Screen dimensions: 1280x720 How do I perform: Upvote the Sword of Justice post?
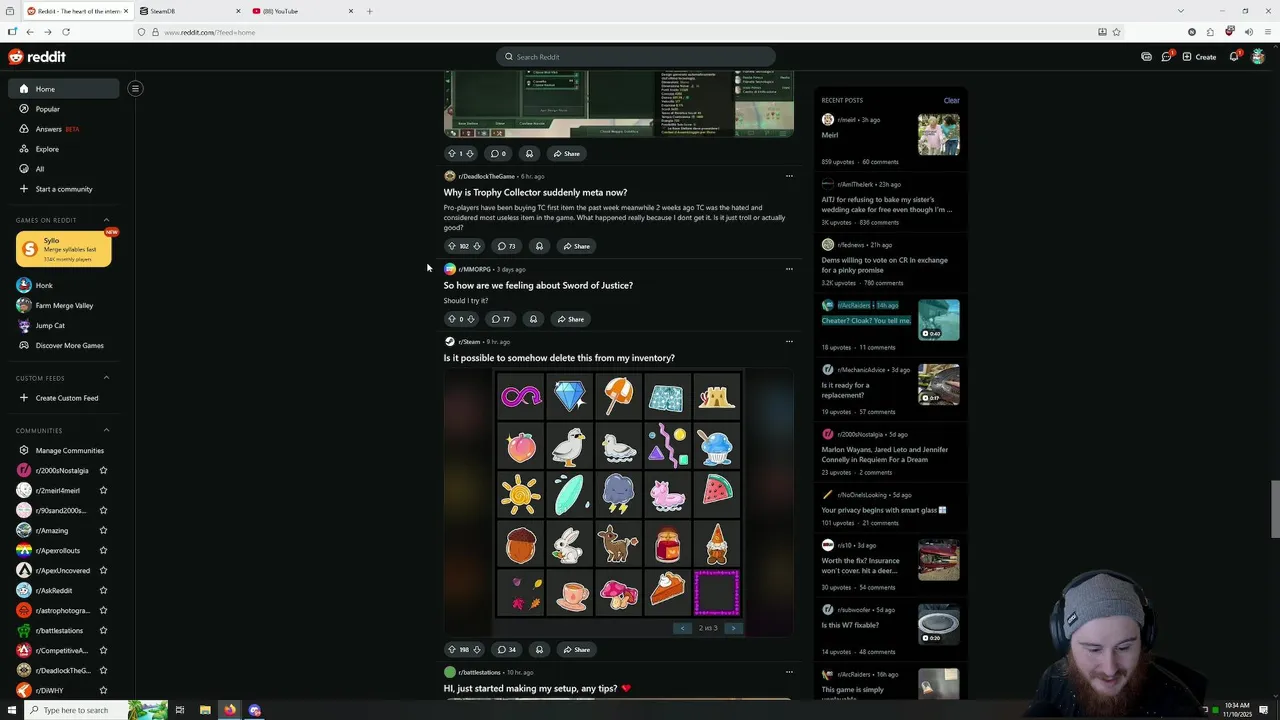pyautogui.click(x=451, y=319)
